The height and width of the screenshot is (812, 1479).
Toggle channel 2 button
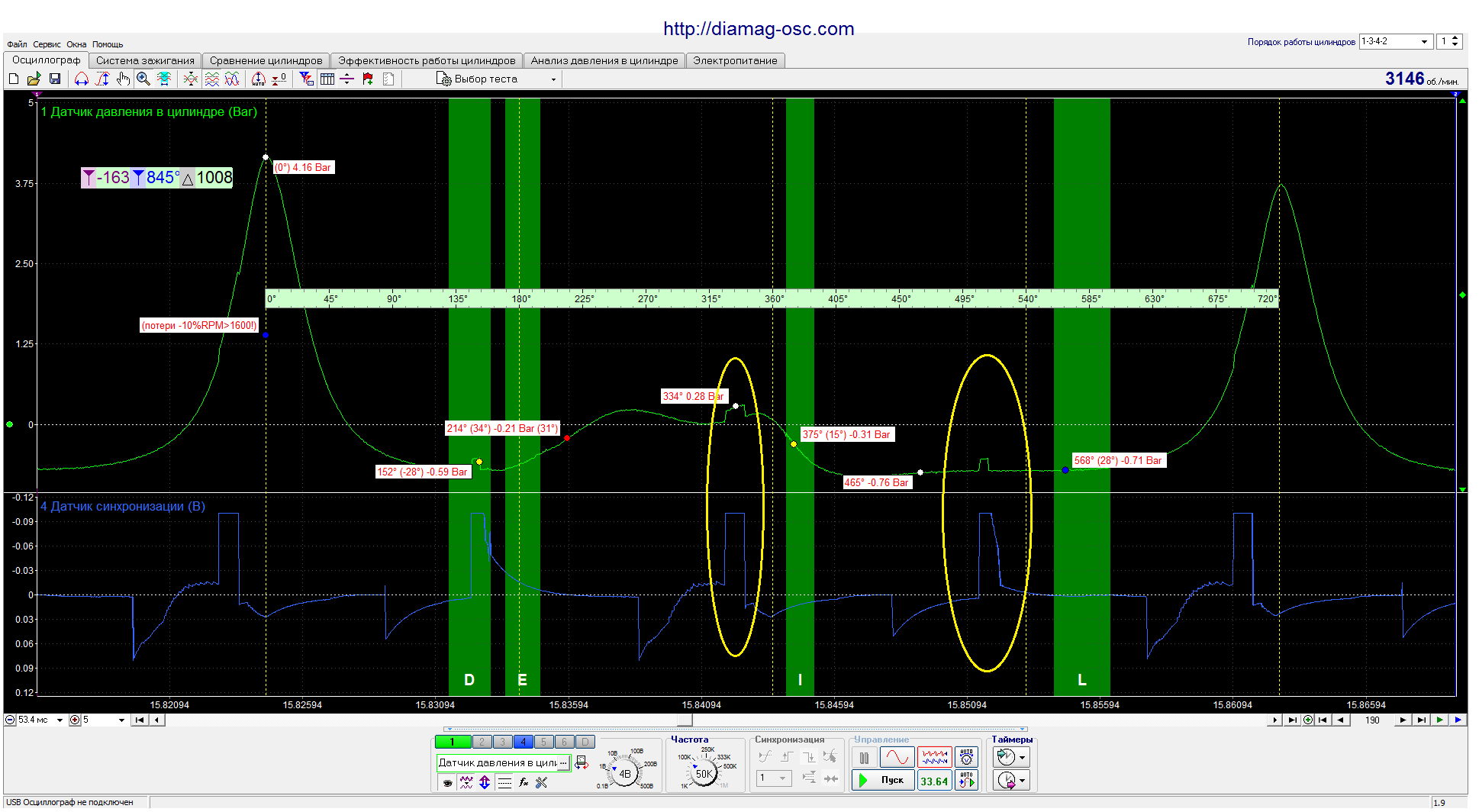[x=482, y=742]
